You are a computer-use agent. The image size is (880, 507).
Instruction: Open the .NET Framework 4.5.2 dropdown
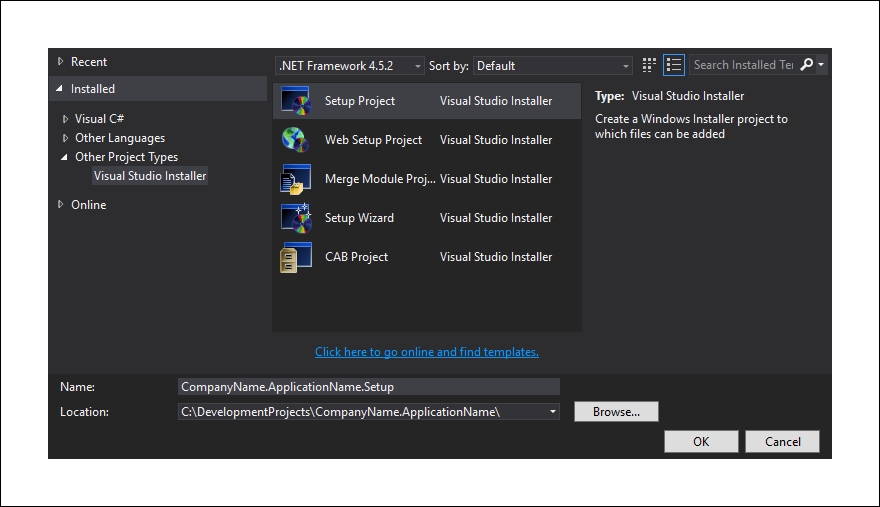349,66
